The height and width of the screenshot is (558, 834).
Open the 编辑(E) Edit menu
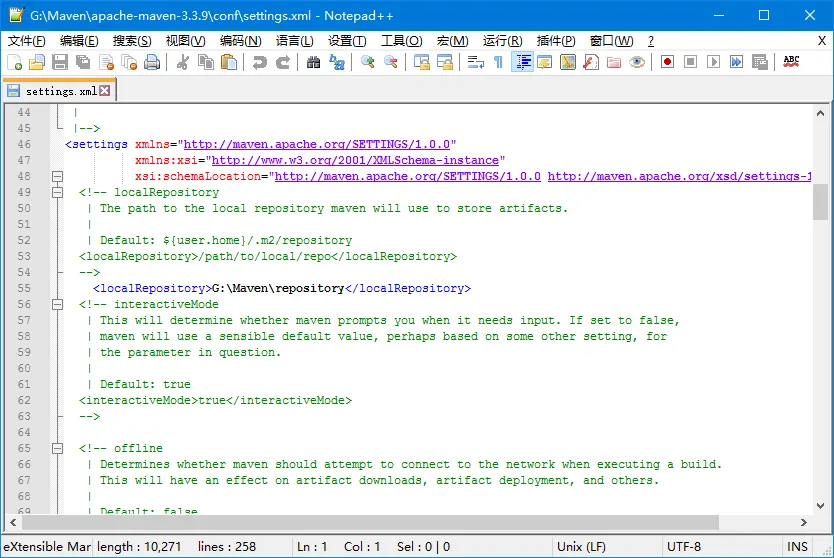[x=79, y=41]
